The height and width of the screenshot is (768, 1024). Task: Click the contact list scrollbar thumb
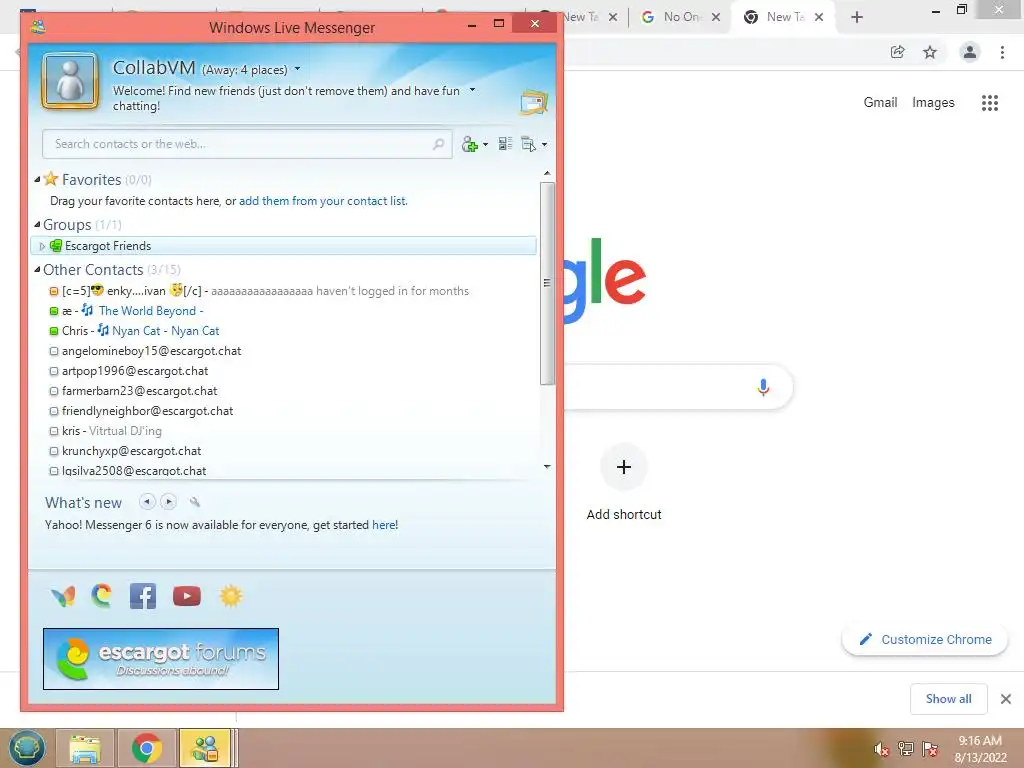pyautogui.click(x=547, y=283)
